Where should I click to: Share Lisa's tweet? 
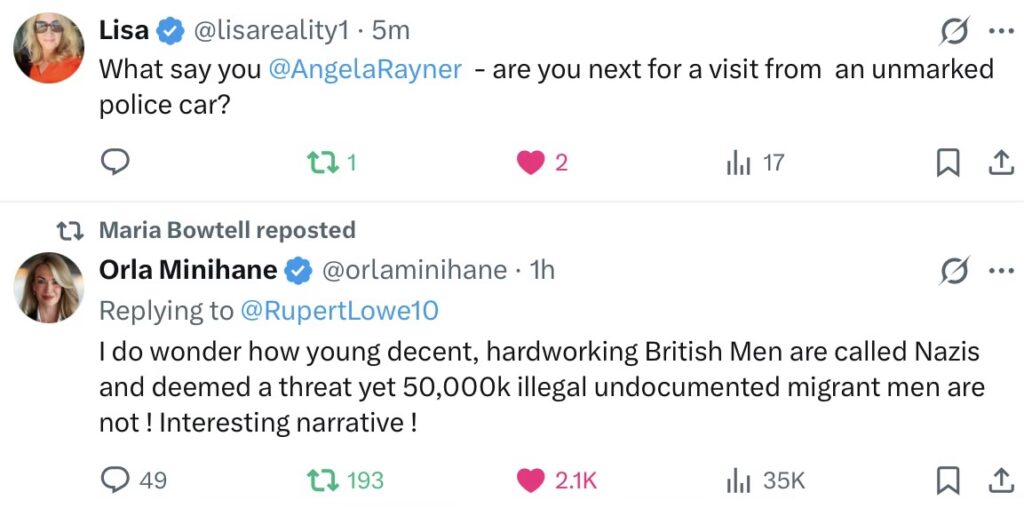[1000, 162]
